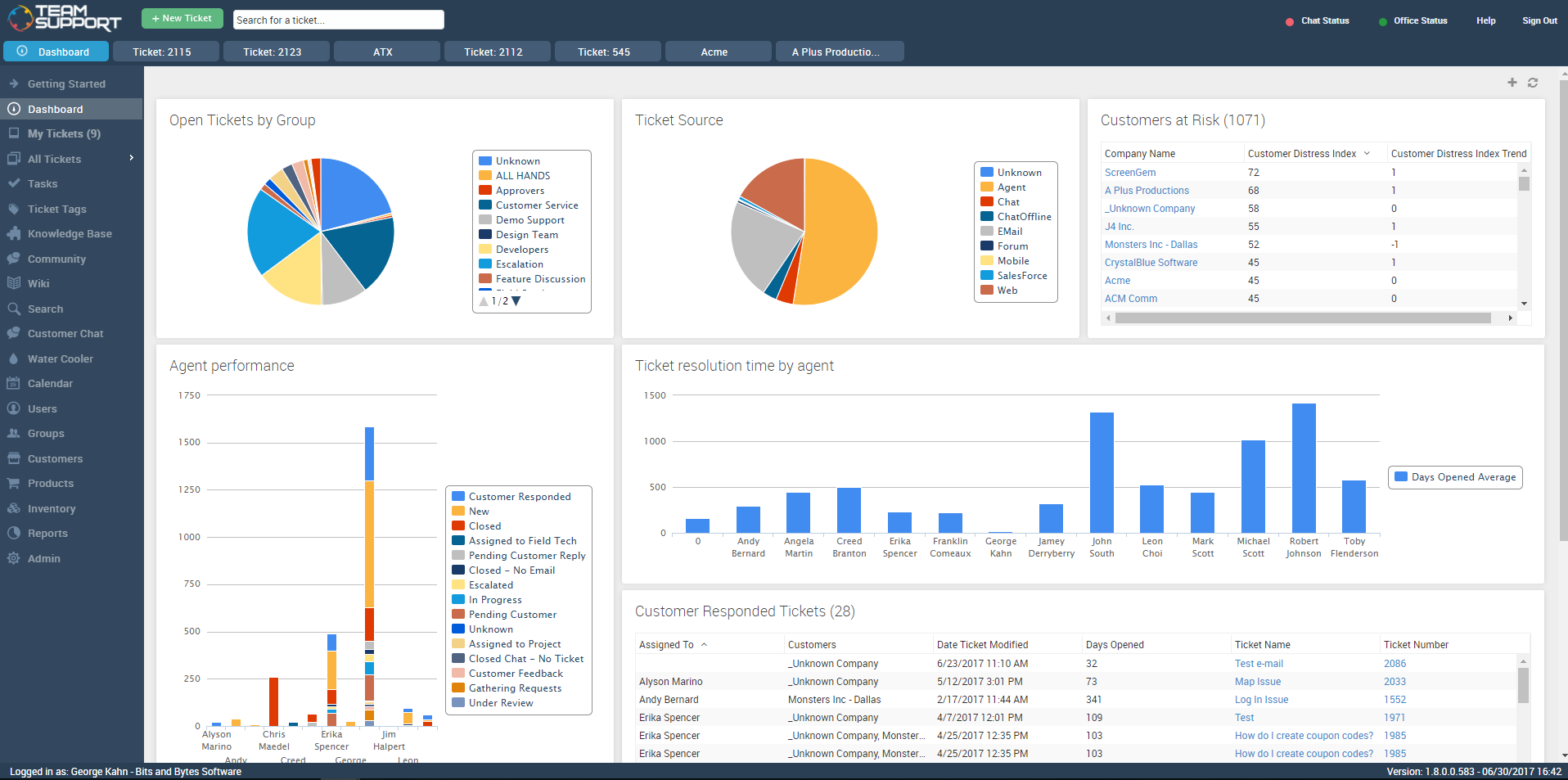
Task: Toggle Days Opened Average legend series
Action: click(1455, 477)
